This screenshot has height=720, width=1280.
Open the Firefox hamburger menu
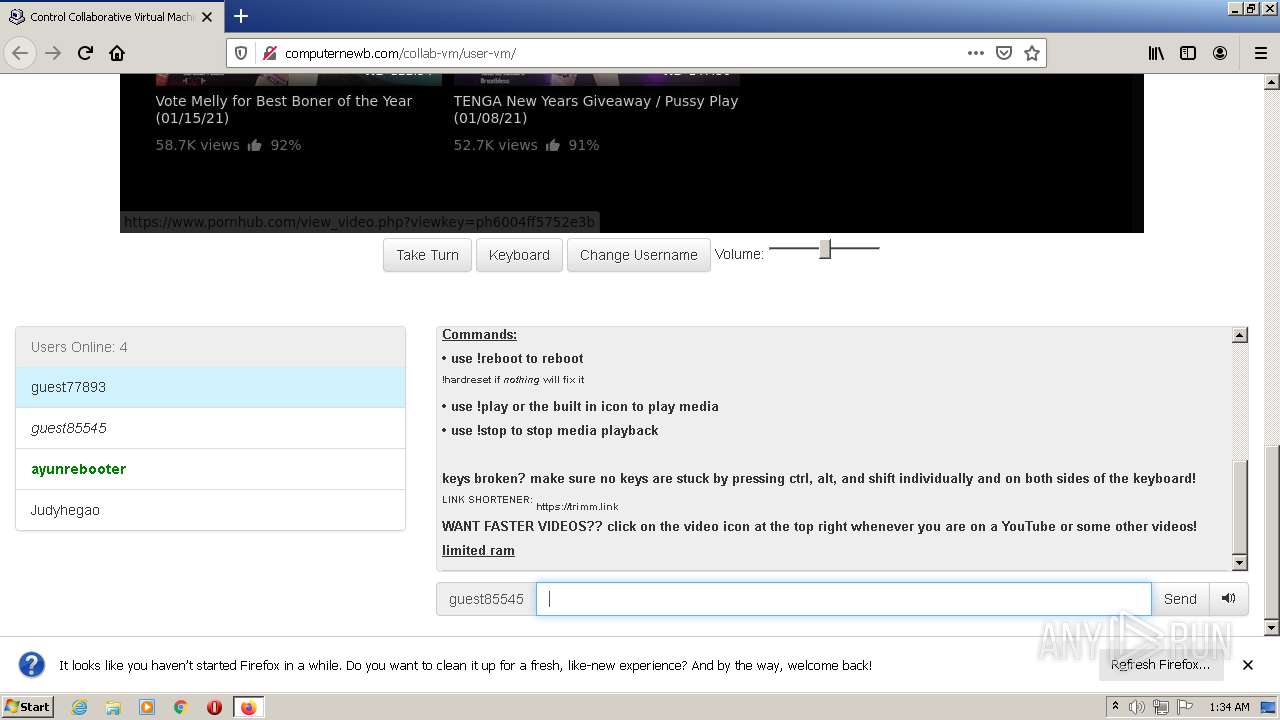click(1261, 53)
